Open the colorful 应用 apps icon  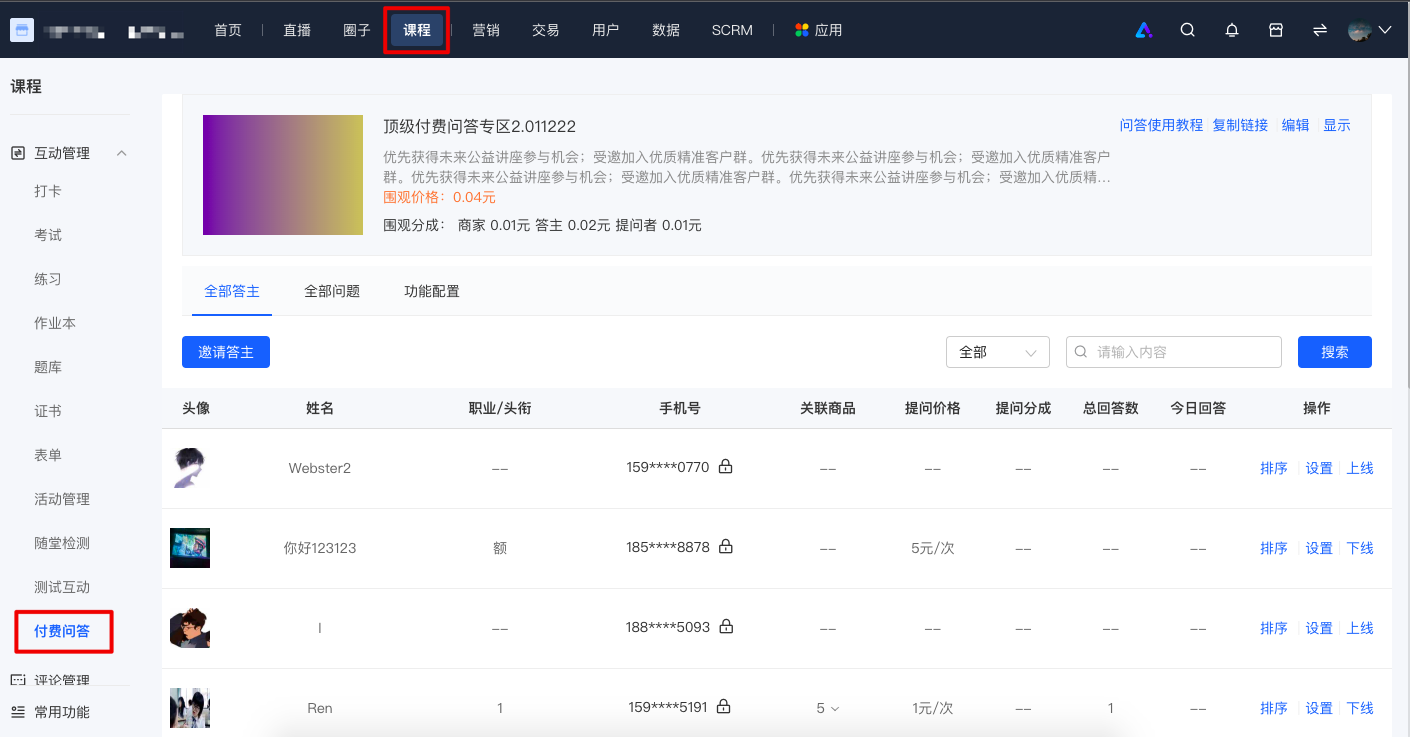tap(801, 30)
